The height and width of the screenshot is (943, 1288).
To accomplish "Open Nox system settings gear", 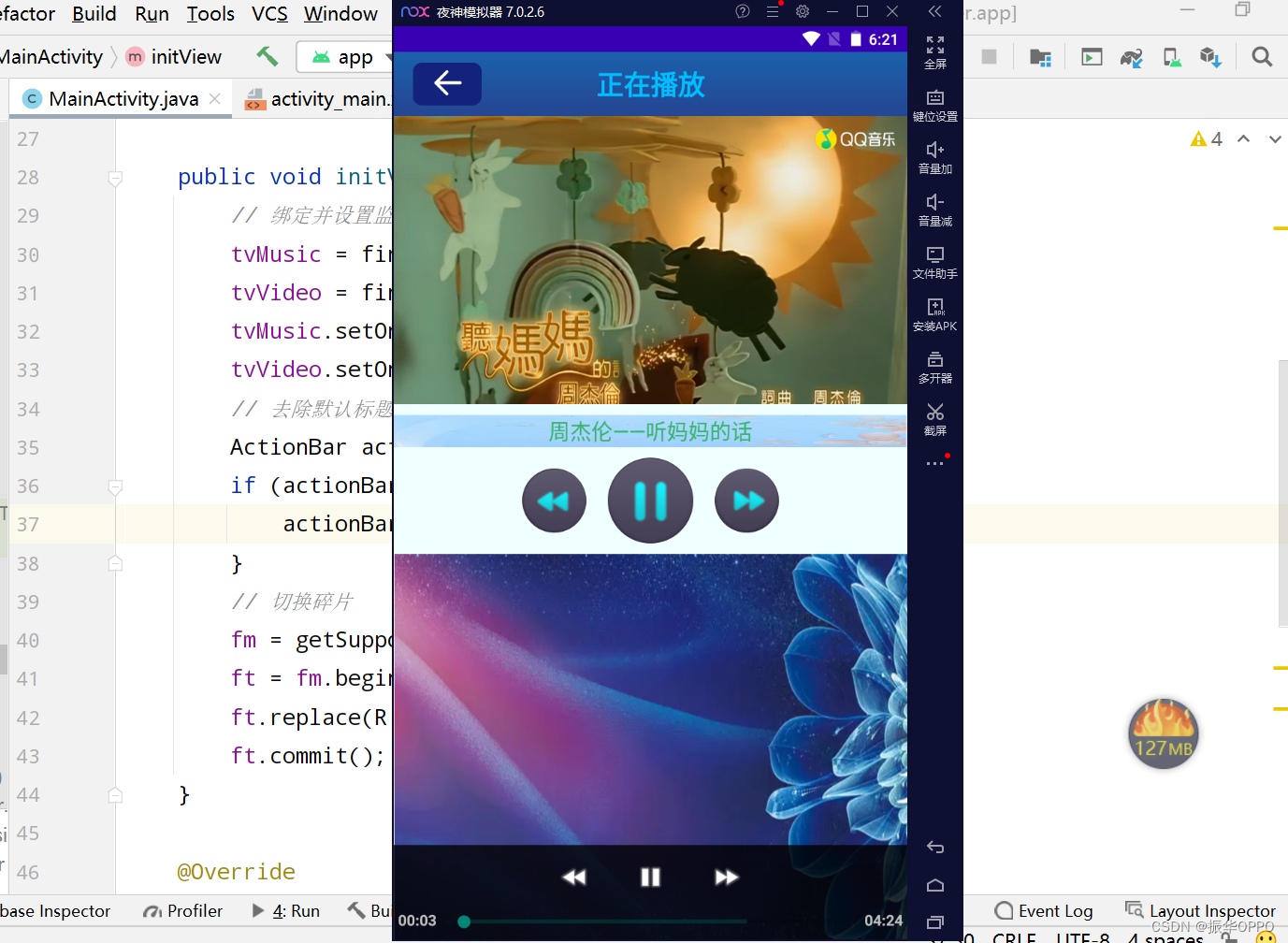I will click(x=803, y=11).
